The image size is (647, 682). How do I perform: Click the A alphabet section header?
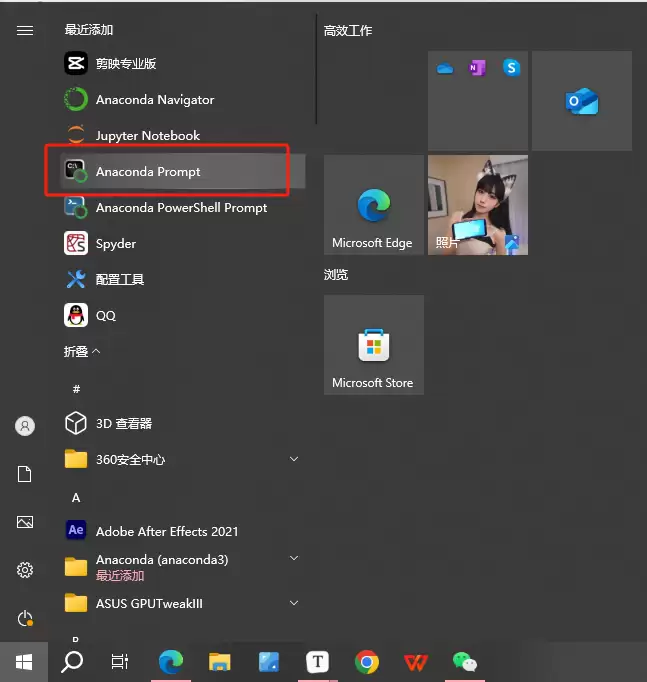click(x=76, y=498)
